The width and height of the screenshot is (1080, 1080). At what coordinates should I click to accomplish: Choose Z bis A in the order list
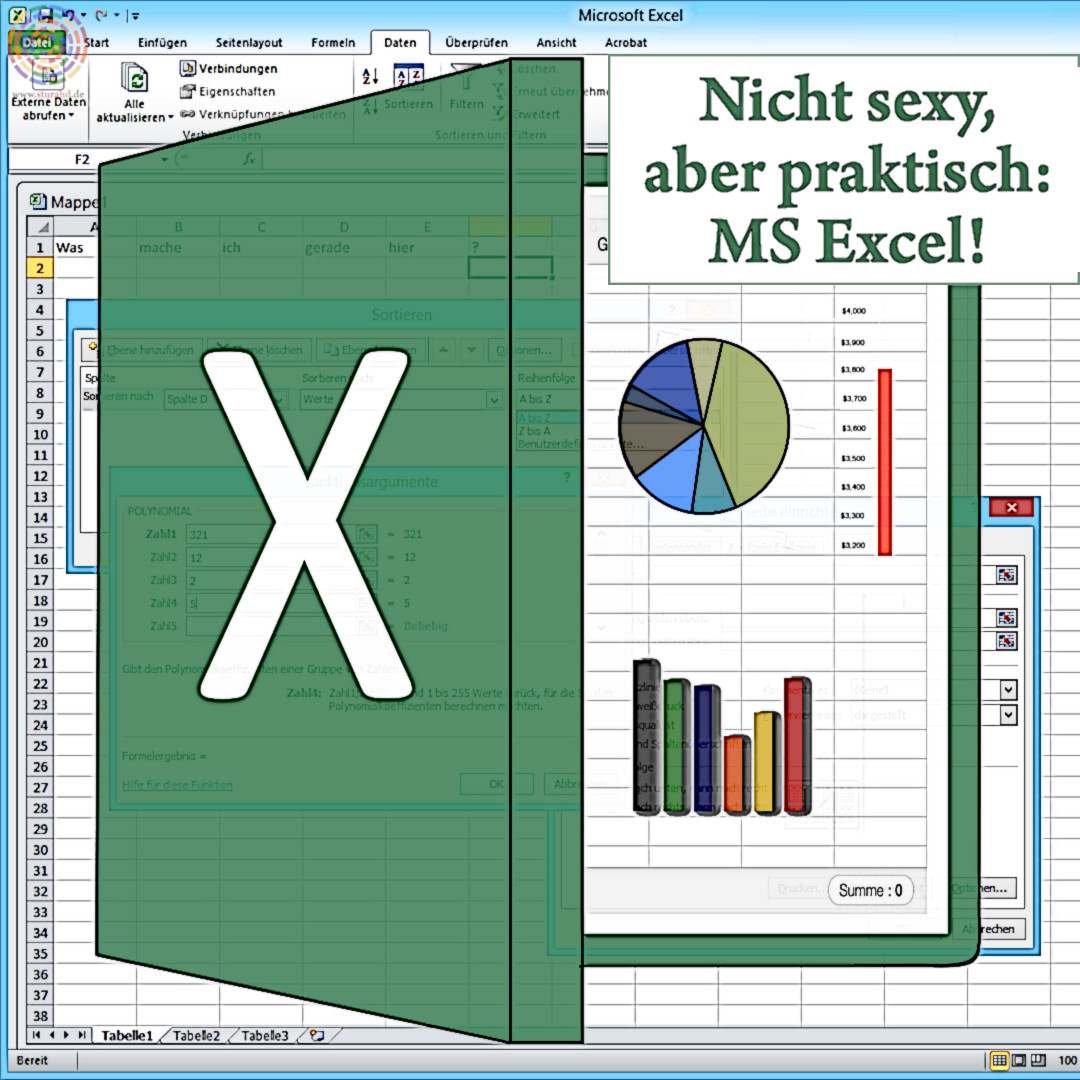click(534, 430)
